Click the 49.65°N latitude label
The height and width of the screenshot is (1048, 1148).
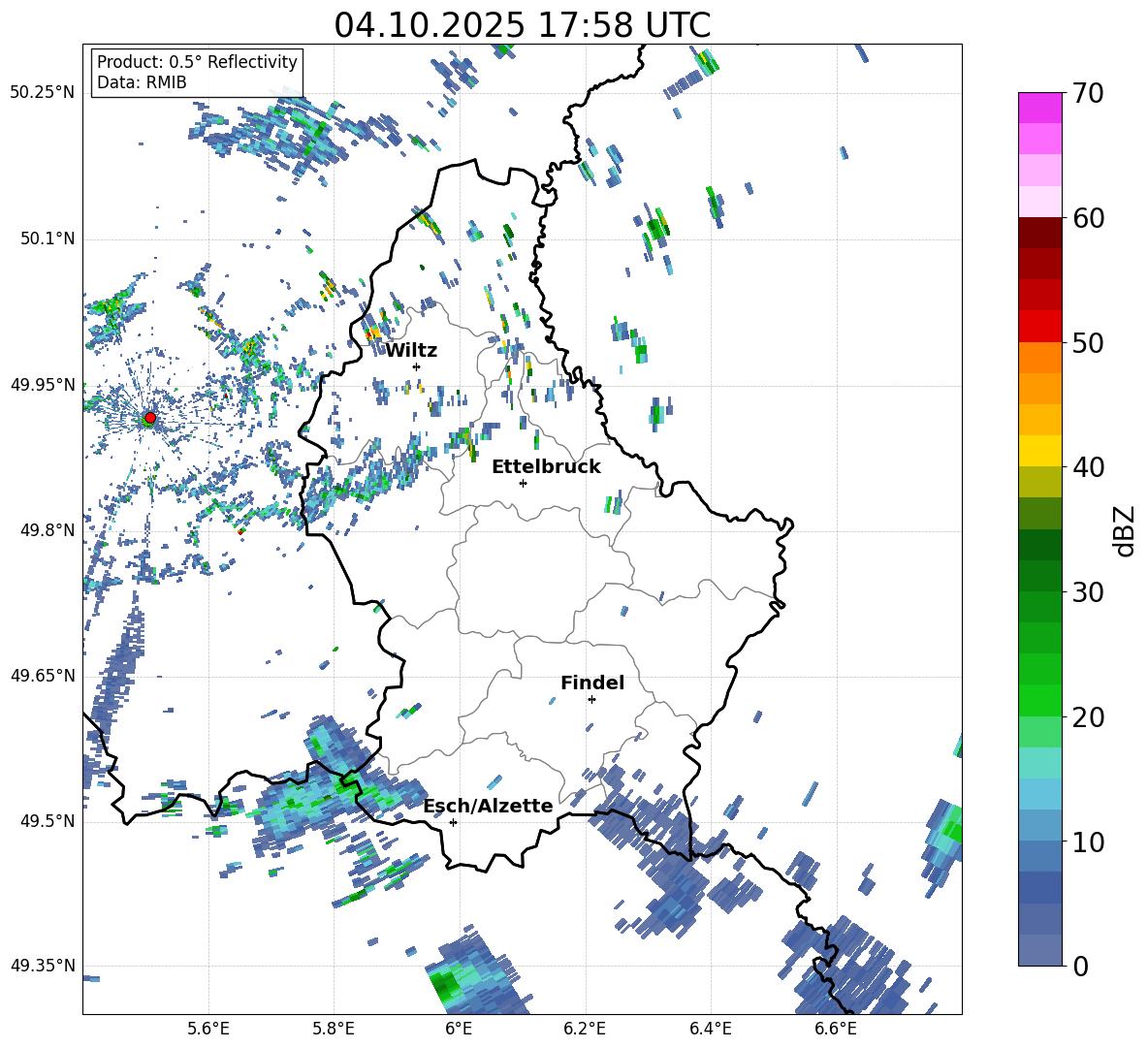pos(44,675)
